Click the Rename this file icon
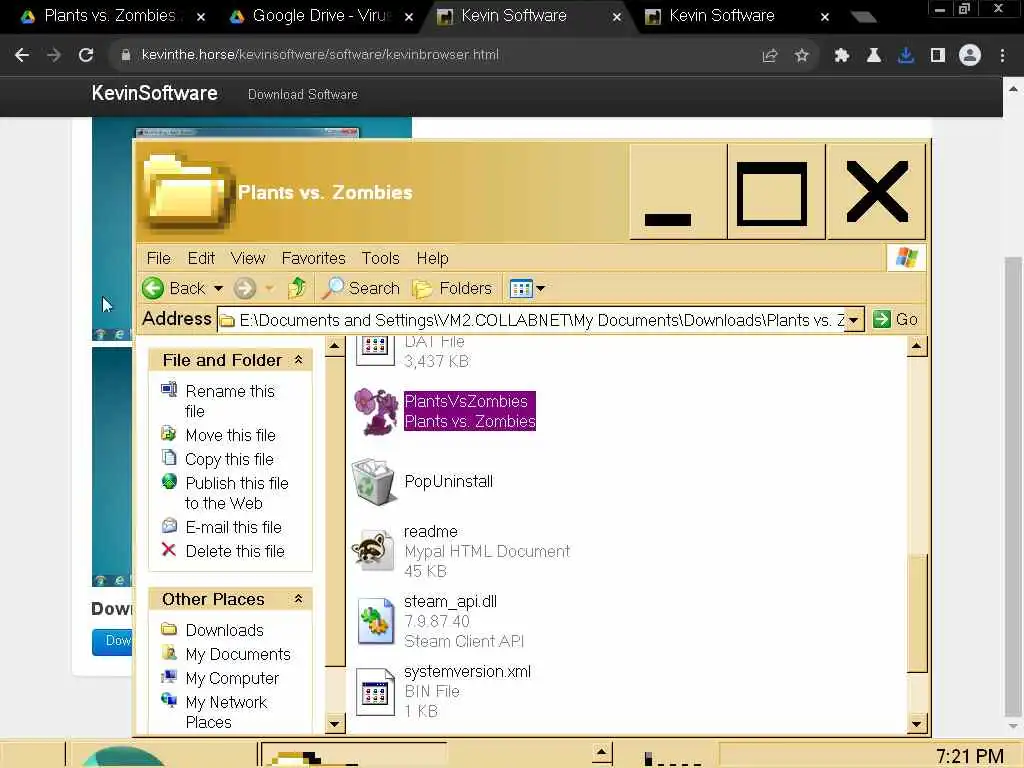The width and height of the screenshot is (1024, 768). [169, 390]
